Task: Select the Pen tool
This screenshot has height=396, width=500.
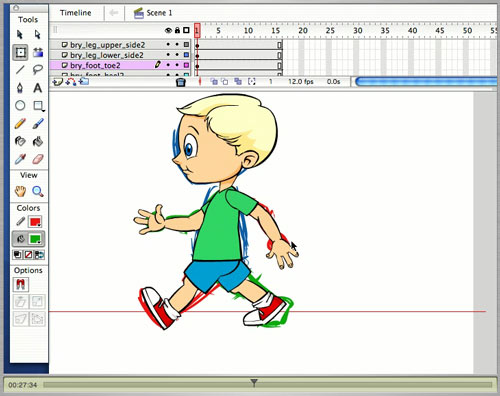Action: [20, 88]
